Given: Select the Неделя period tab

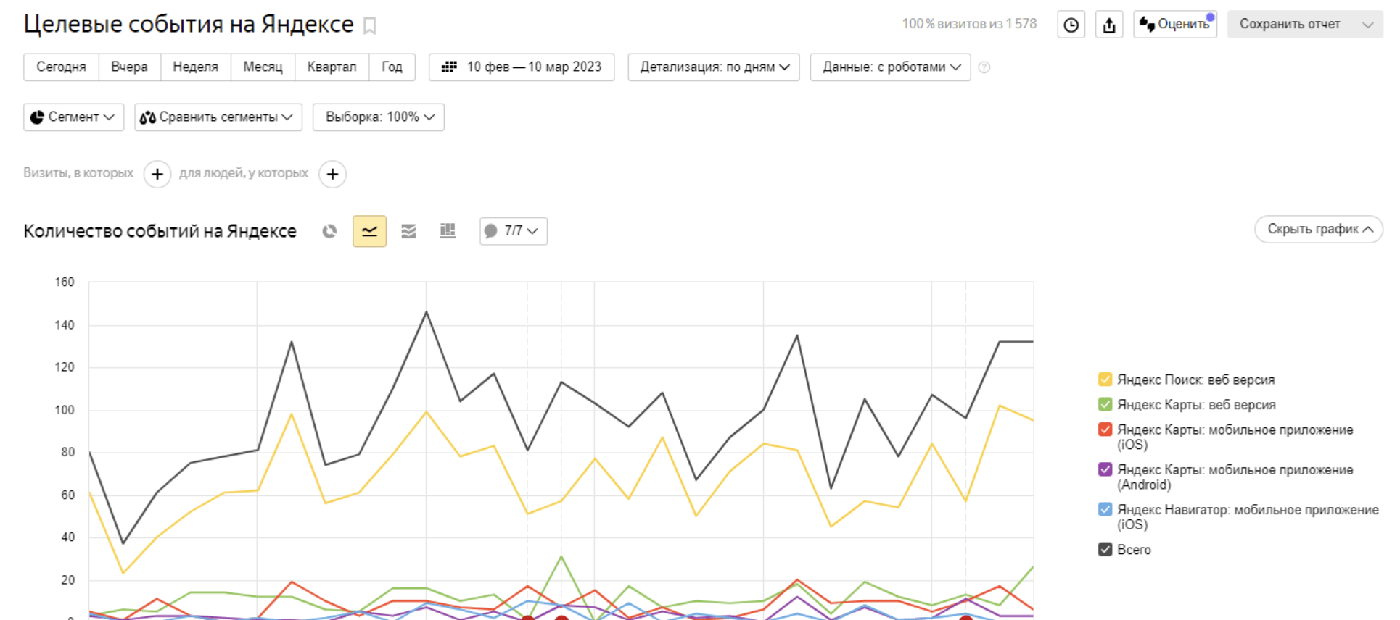Looking at the screenshot, I should 196,67.
